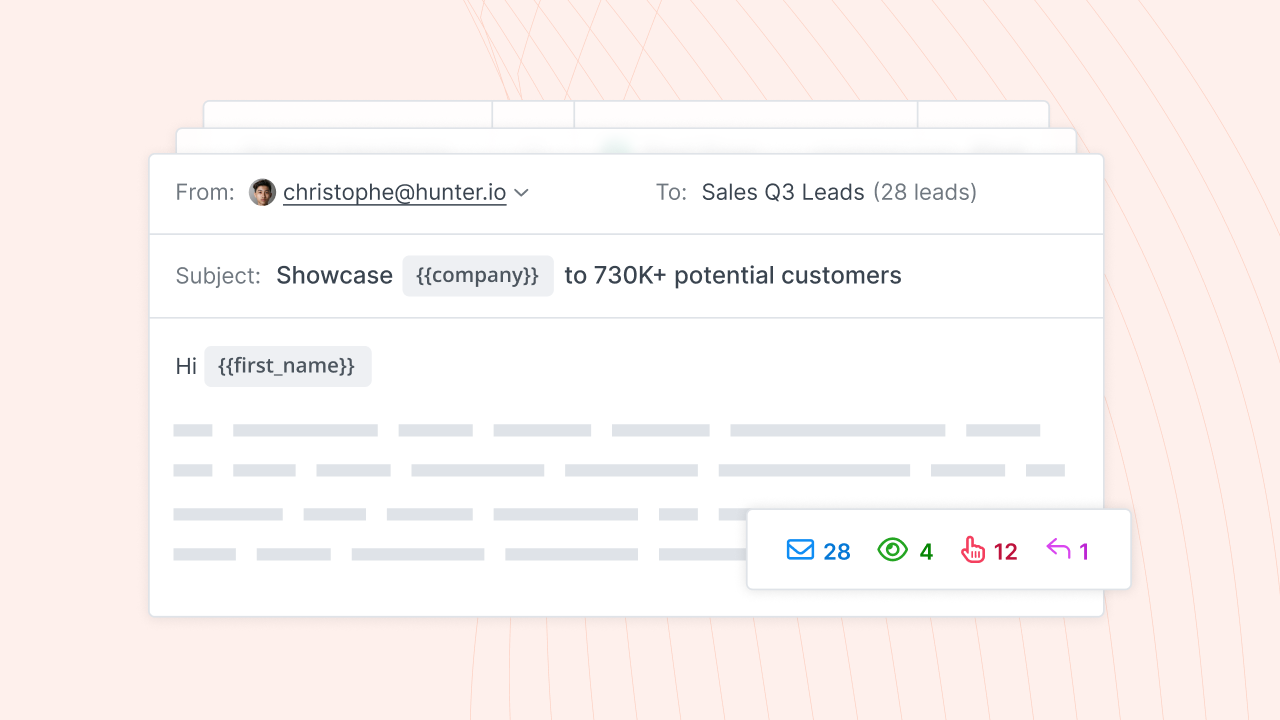
Task: Click the {{company}} merge tag
Action: [478, 276]
